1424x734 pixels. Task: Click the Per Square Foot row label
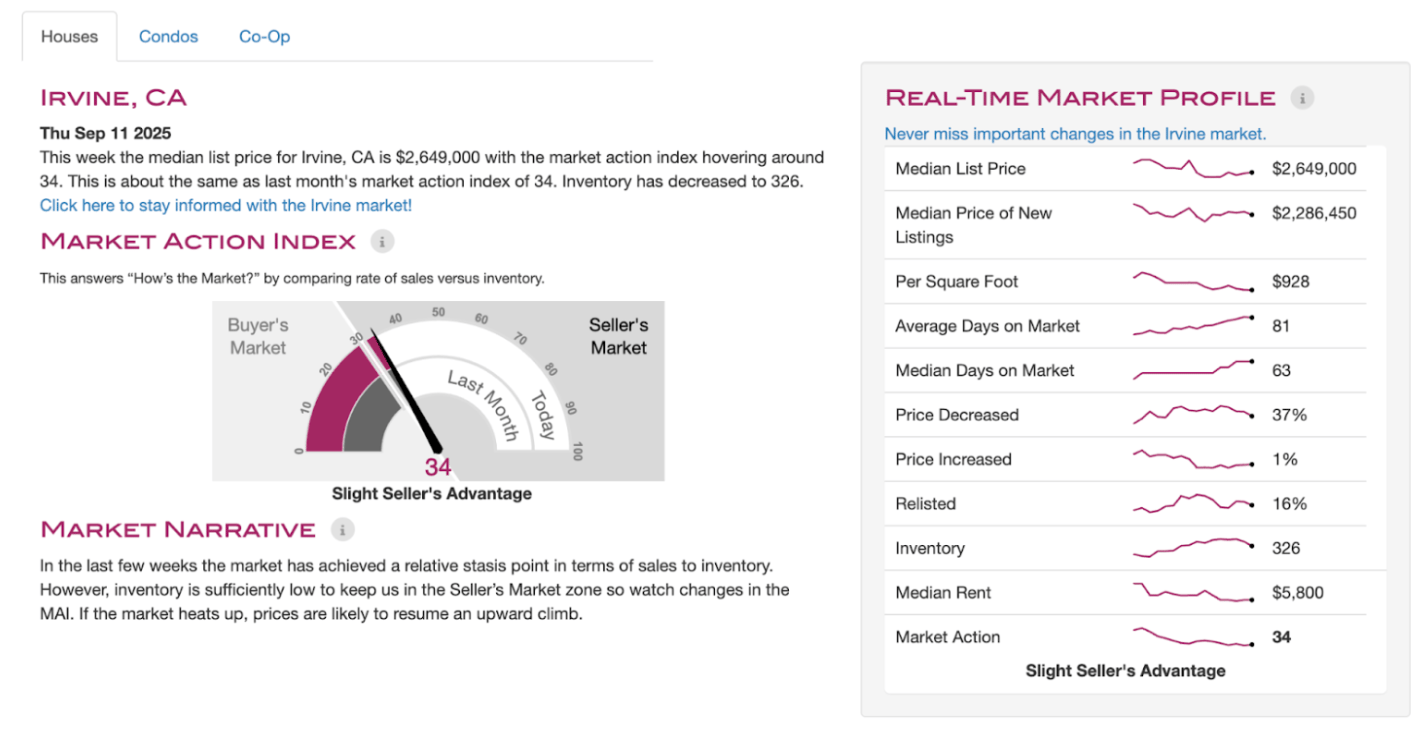[x=956, y=282]
